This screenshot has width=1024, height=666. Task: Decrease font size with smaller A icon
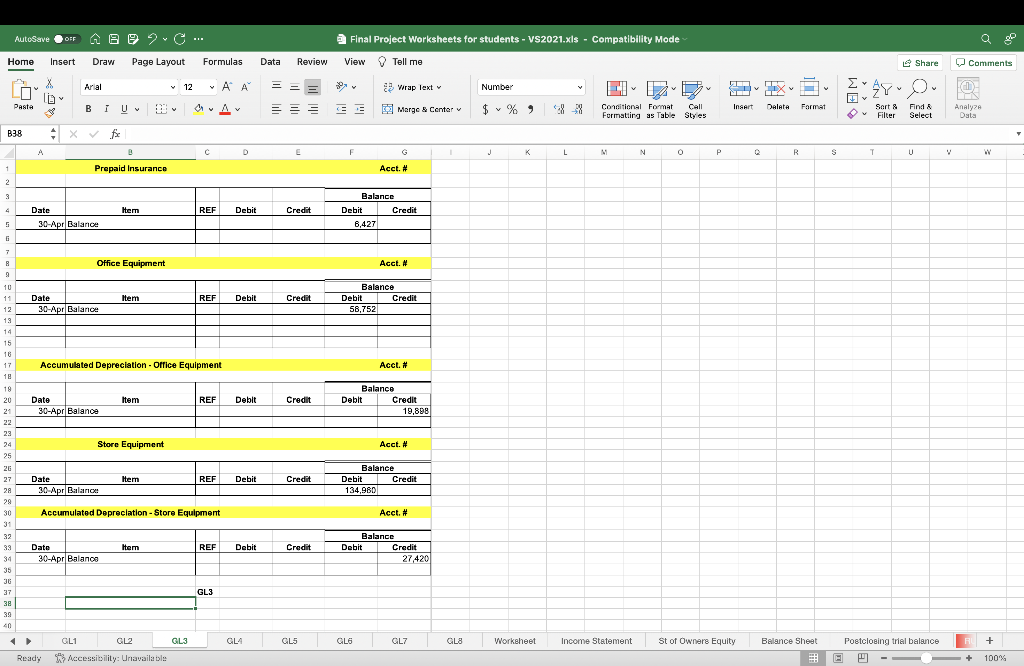pos(246,87)
